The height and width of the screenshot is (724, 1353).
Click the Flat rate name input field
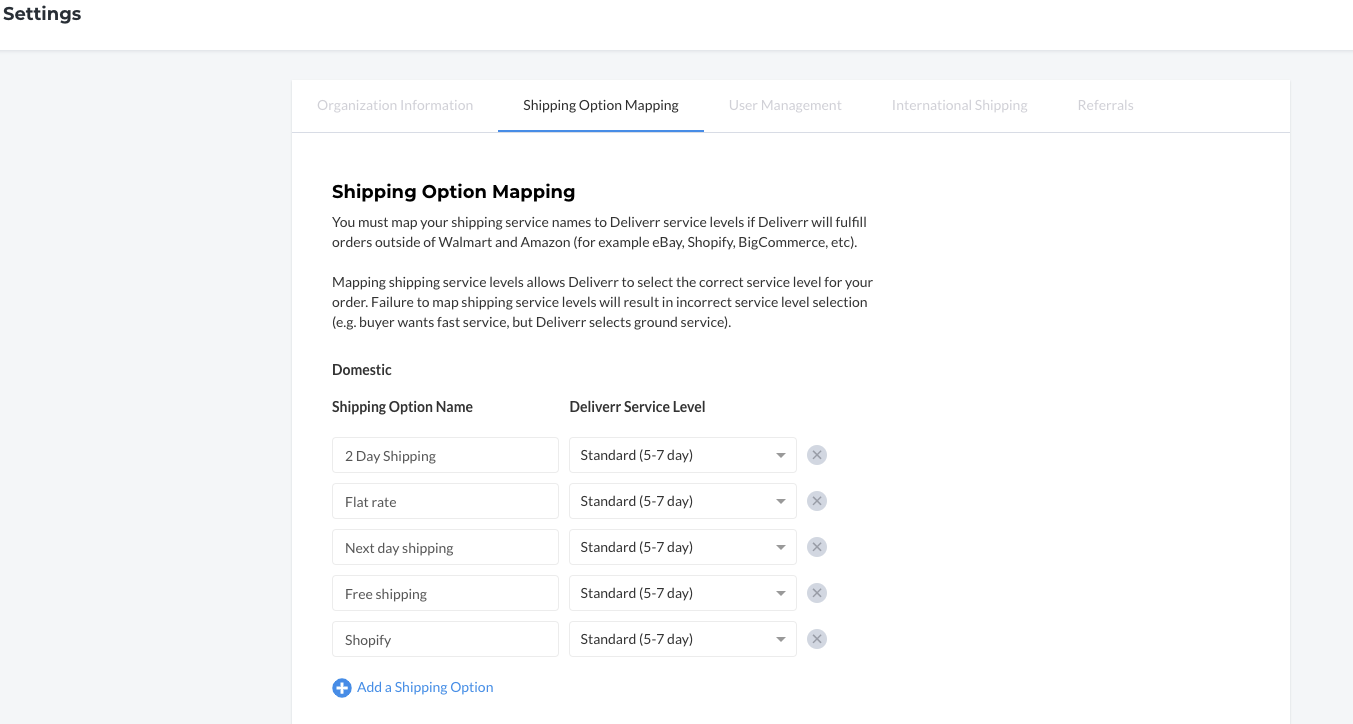[445, 501]
